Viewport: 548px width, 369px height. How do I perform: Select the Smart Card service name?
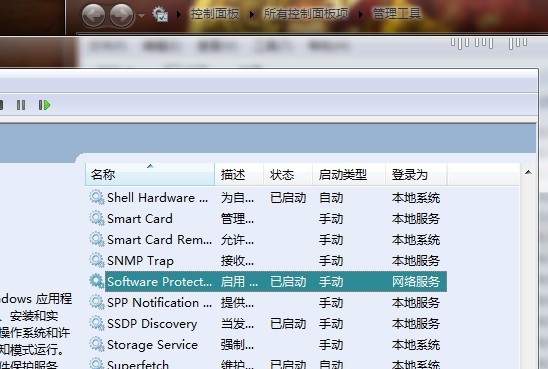(x=140, y=219)
